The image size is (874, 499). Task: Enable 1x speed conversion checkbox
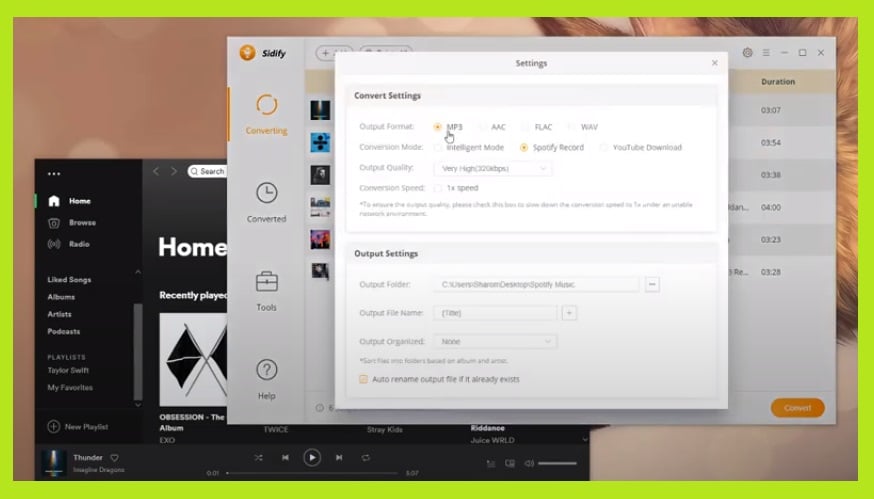pos(438,188)
